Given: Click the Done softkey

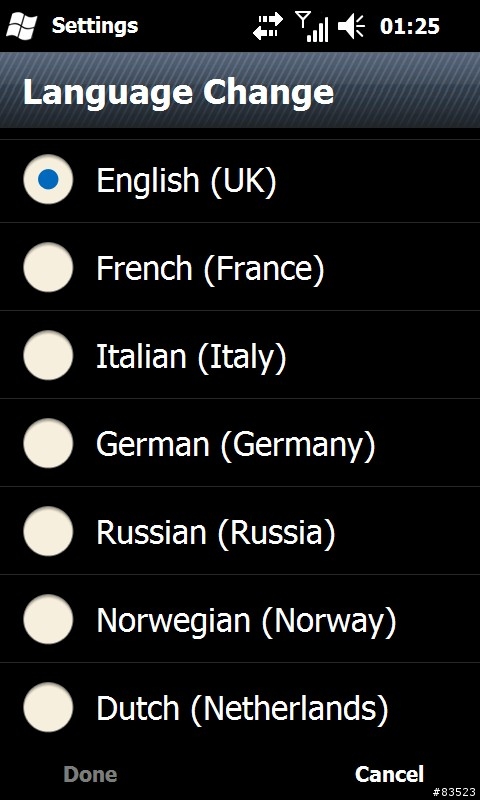Looking at the screenshot, I should pyautogui.click(x=90, y=774).
